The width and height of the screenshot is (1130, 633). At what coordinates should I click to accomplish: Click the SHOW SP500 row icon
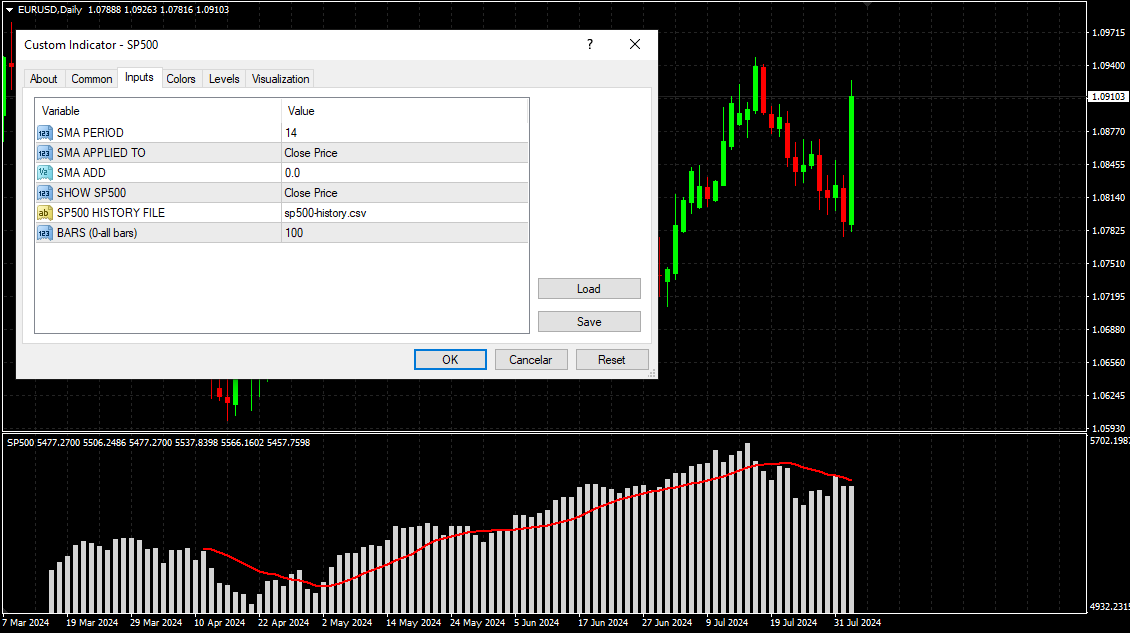tap(44, 193)
